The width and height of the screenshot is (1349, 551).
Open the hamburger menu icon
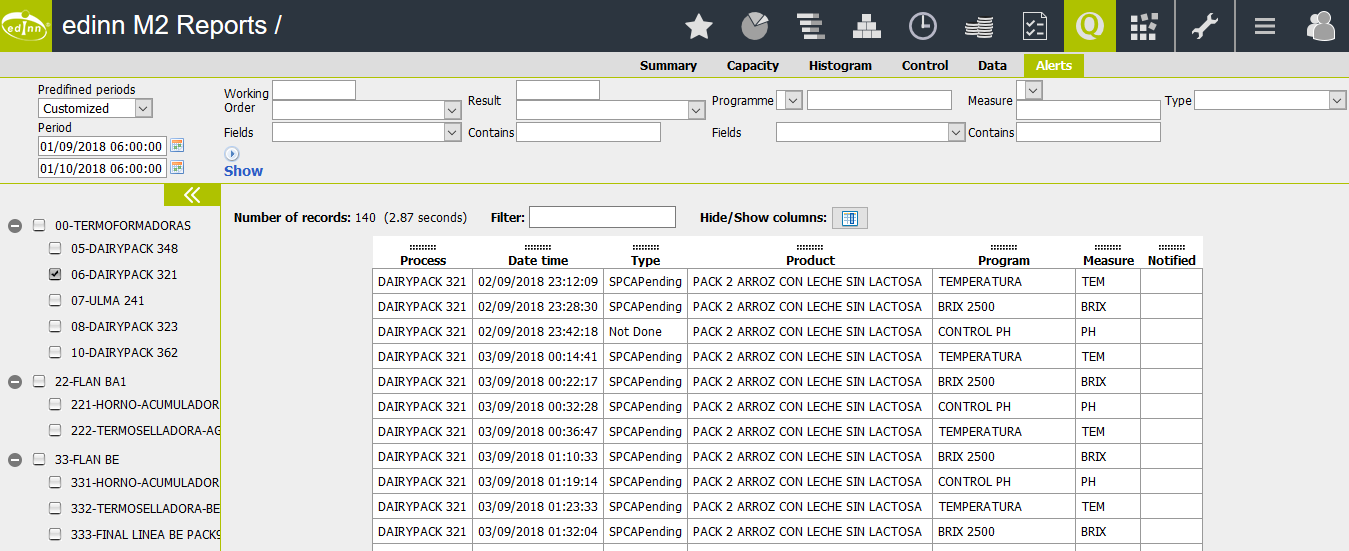click(x=1265, y=26)
